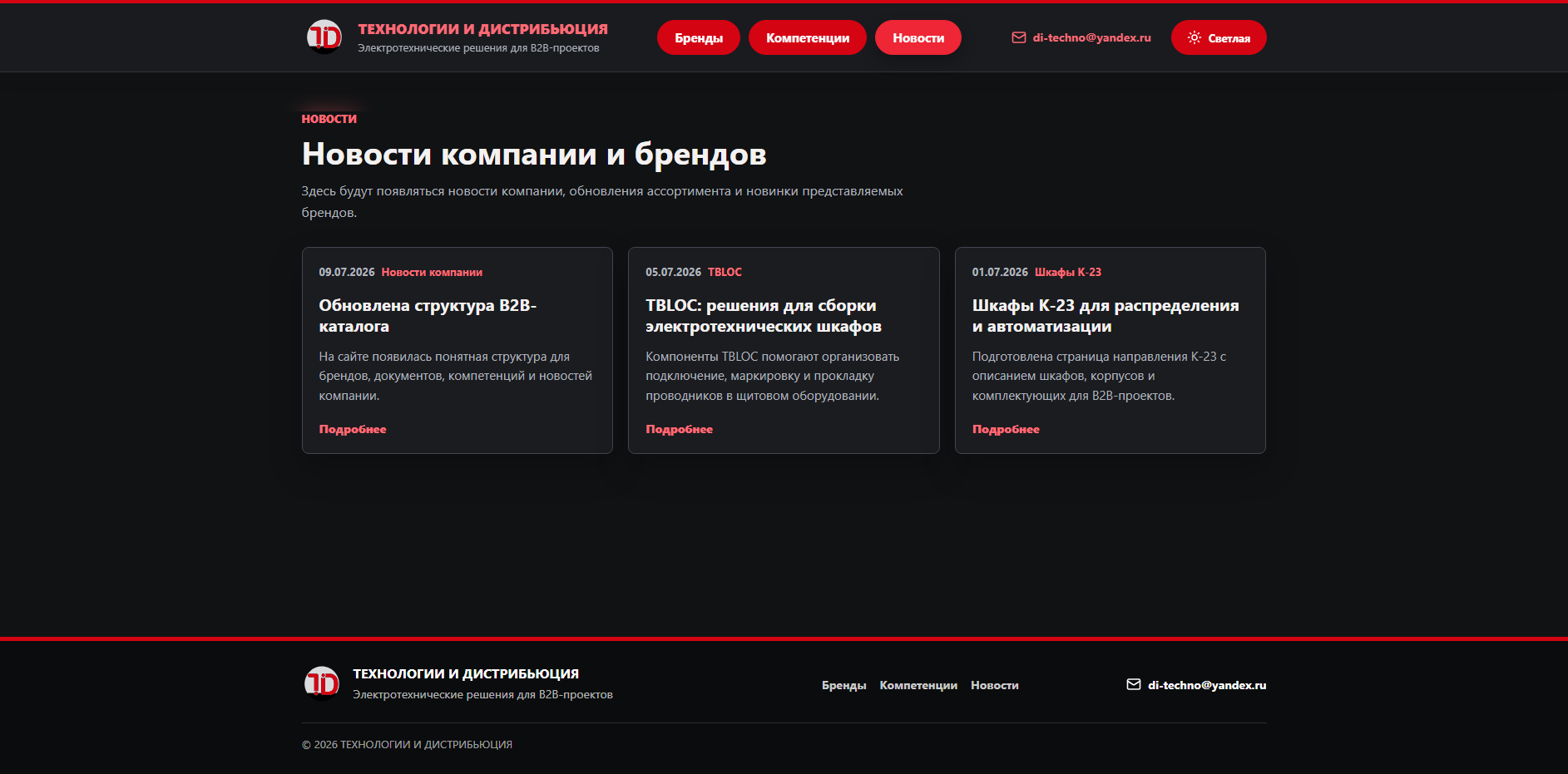Click the heading Новости компании и брендов
Screen dimensions: 1568x774
pyautogui.click(x=534, y=155)
